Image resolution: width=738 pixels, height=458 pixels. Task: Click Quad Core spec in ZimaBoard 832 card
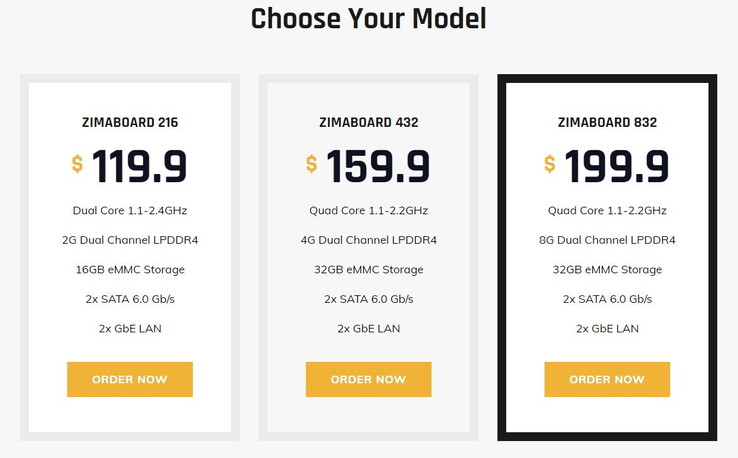607,211
